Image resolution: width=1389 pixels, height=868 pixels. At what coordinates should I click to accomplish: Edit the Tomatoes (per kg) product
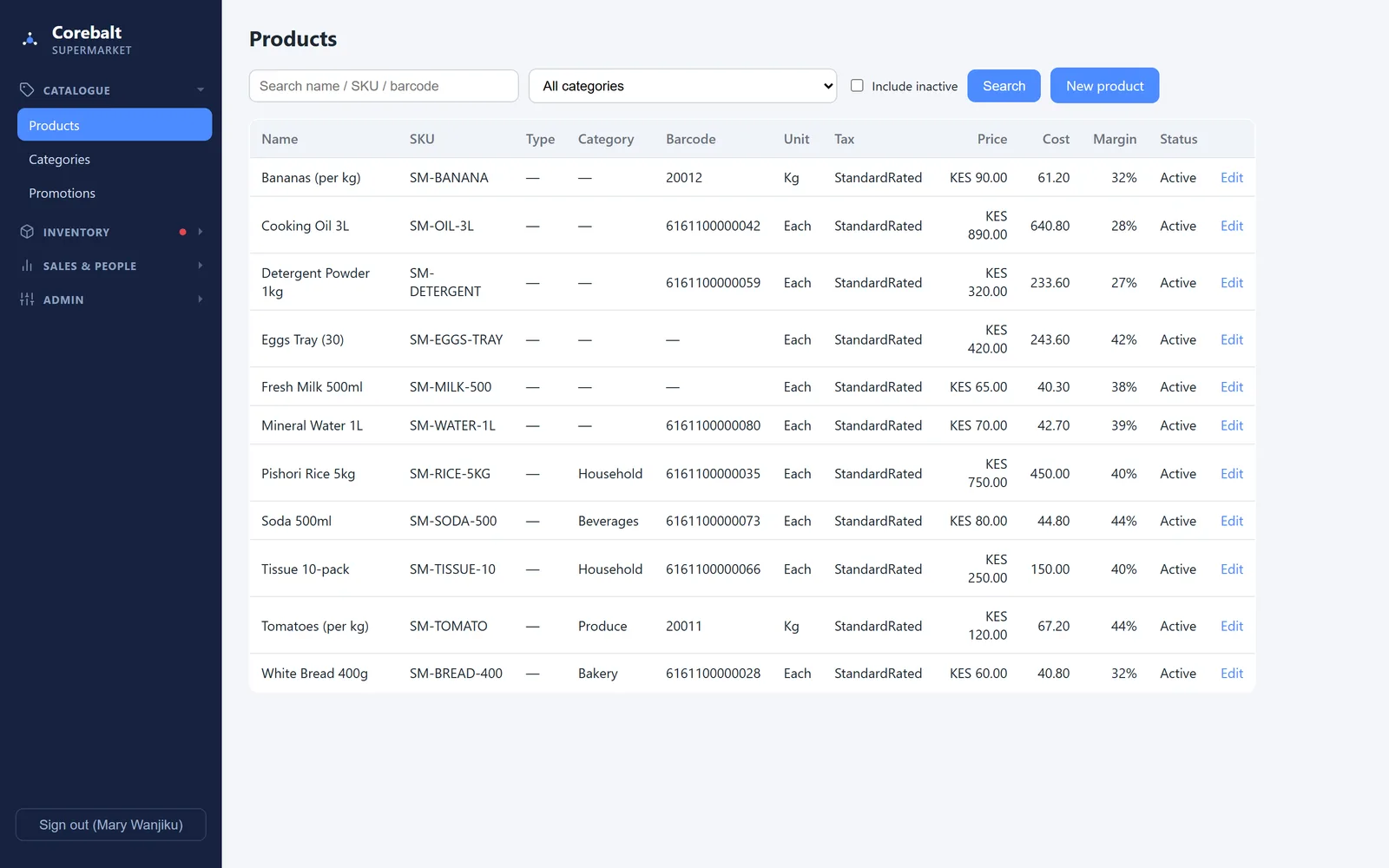(x=1231, y=626)
